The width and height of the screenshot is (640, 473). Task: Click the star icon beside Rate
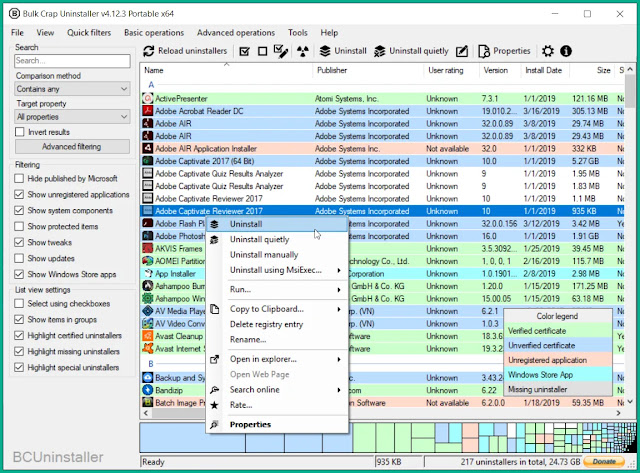214,405
